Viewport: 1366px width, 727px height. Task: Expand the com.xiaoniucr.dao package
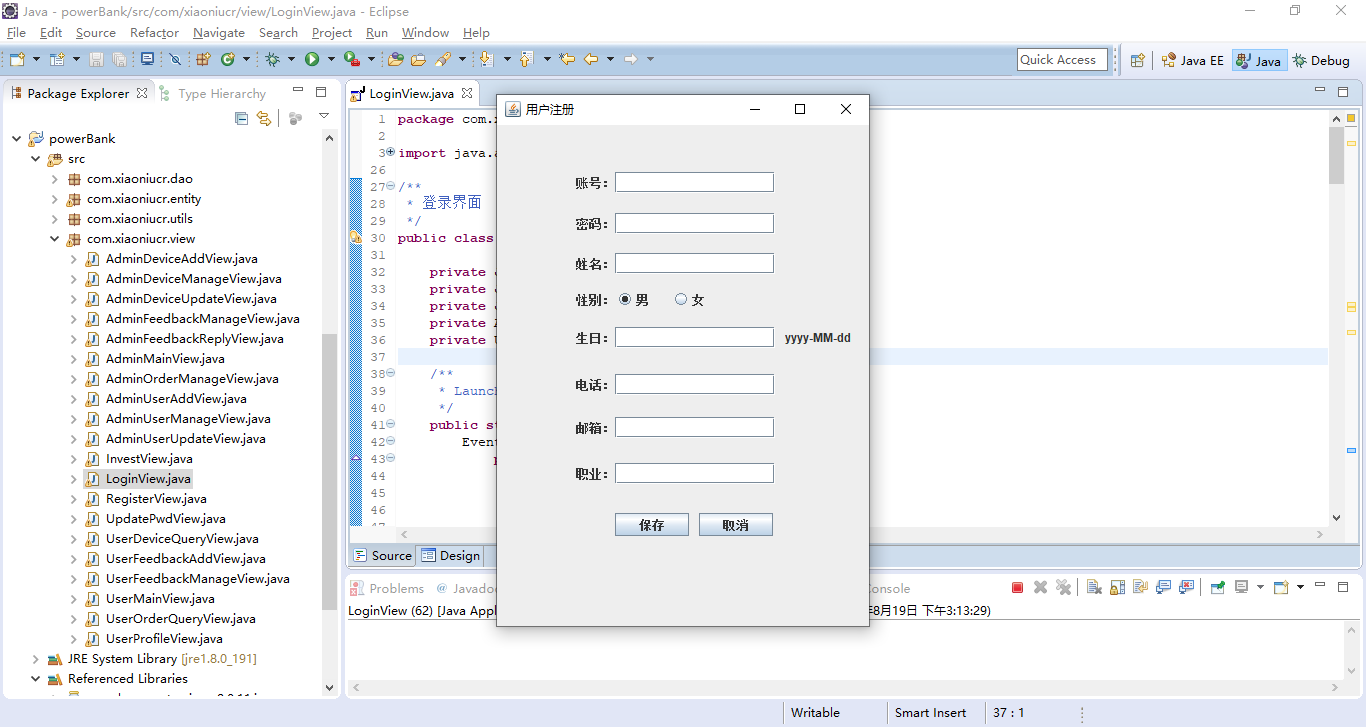pyautogui.click(x=55, y=179)
